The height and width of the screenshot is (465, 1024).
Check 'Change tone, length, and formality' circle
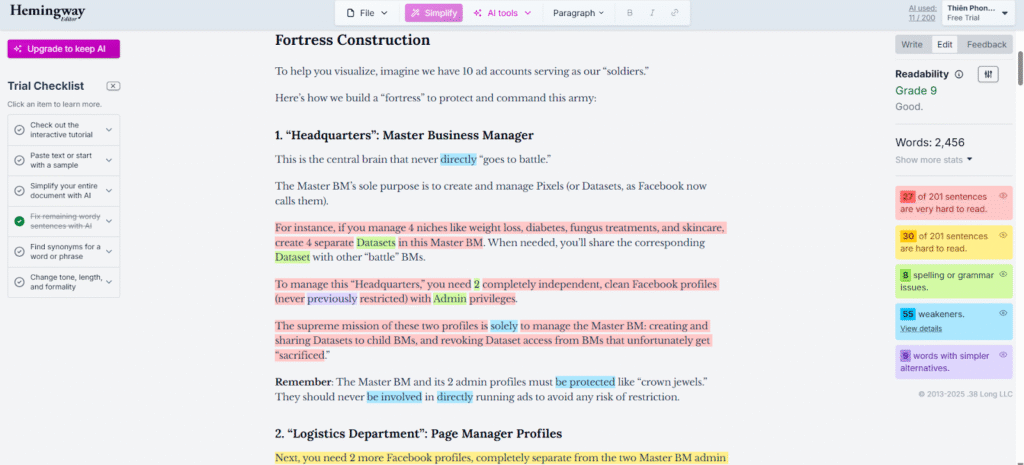coord(20,282)
